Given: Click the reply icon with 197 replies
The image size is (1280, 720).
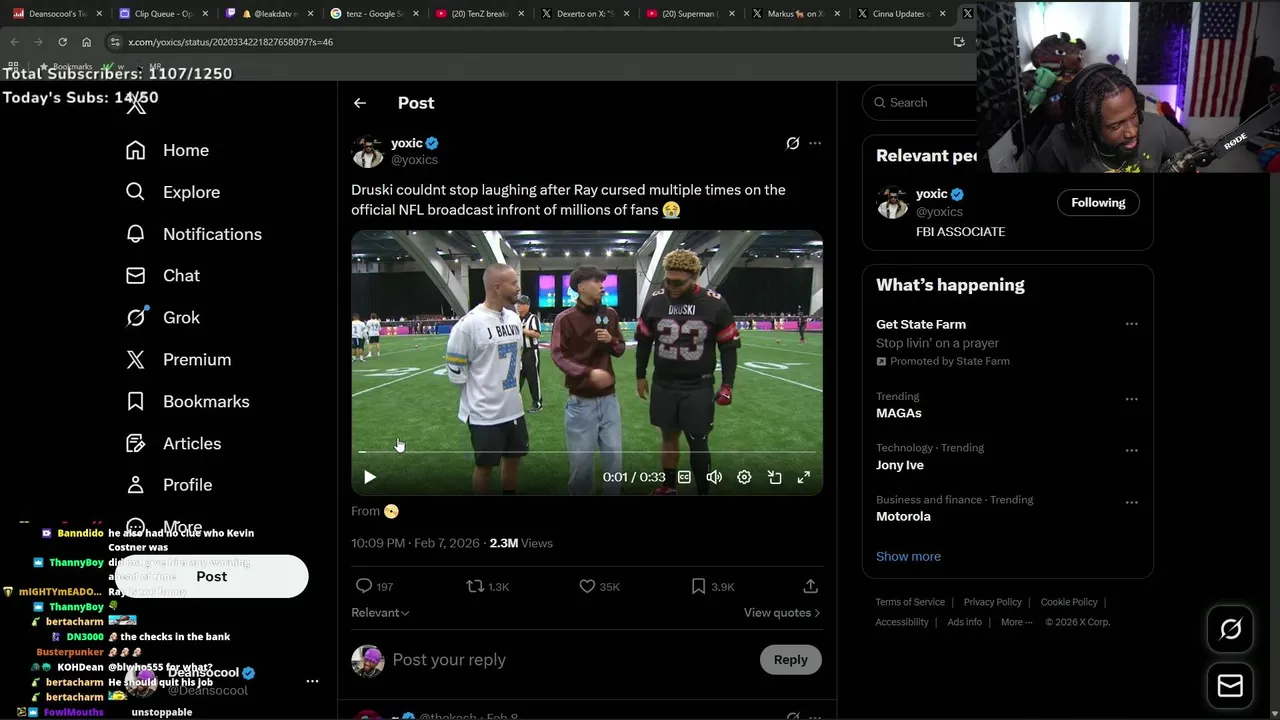Looking at the screenshot, I should coord(364,586).
